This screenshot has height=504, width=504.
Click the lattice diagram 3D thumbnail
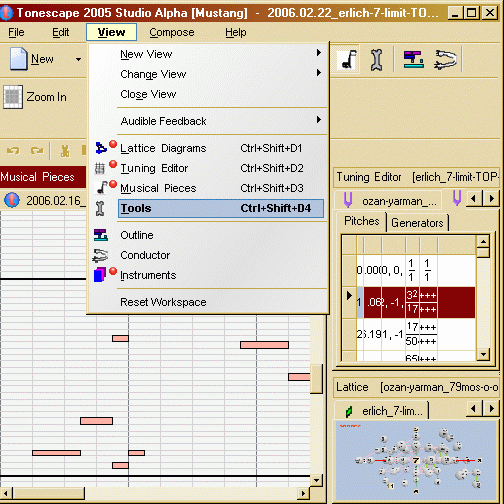417,460
